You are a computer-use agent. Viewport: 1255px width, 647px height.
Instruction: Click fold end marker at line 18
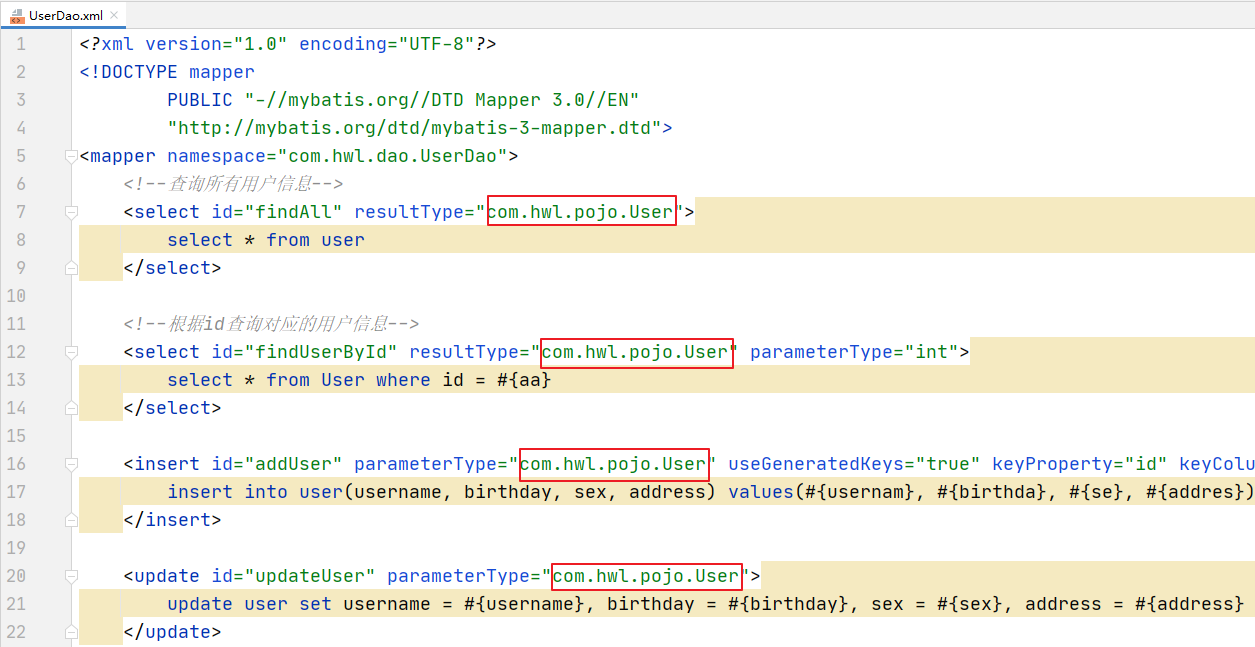70,520
